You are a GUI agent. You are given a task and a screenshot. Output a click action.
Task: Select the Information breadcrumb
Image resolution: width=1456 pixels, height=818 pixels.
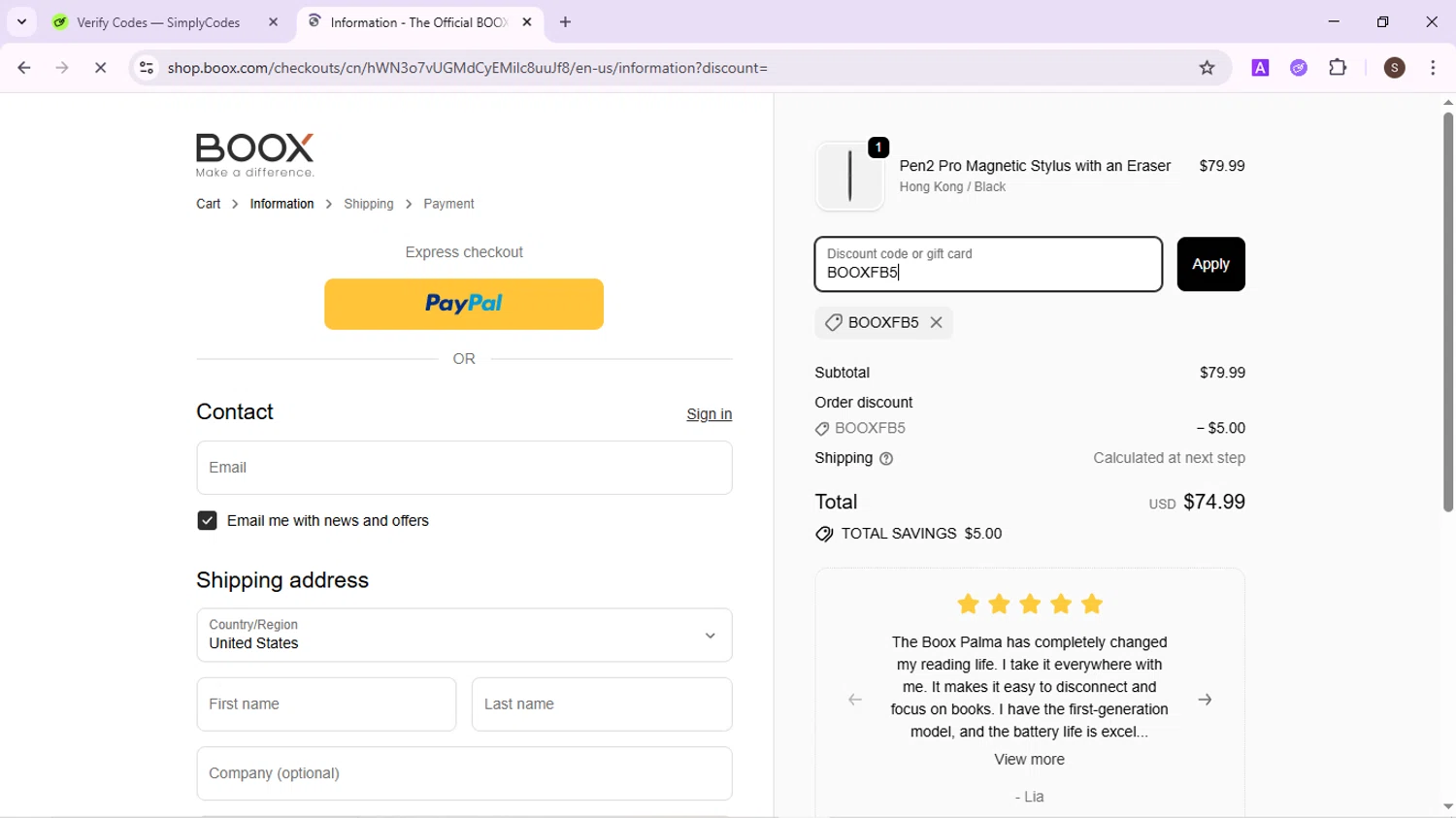pyautogui.click(x=282, y=204)
